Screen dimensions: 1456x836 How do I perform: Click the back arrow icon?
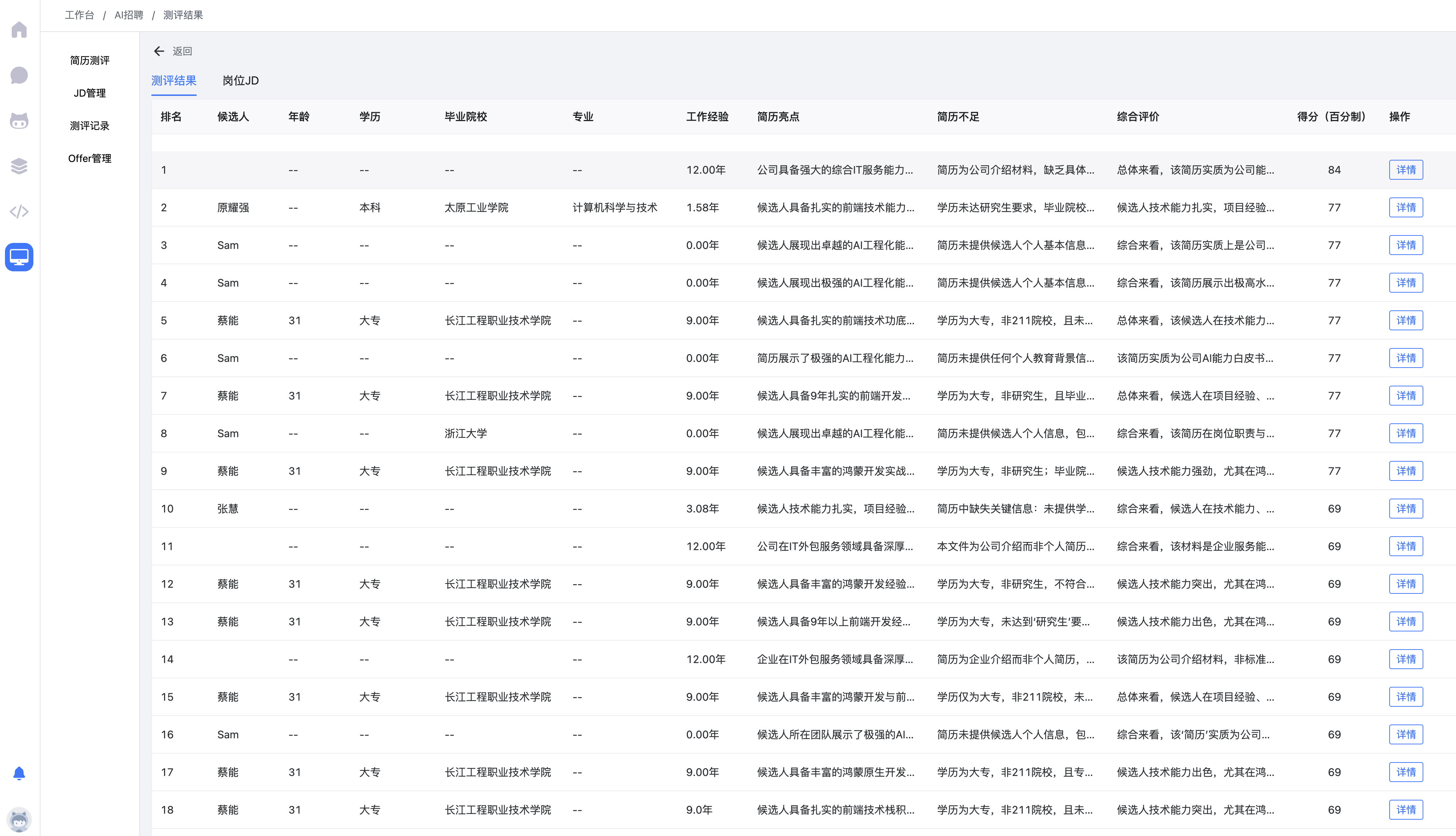159,51
